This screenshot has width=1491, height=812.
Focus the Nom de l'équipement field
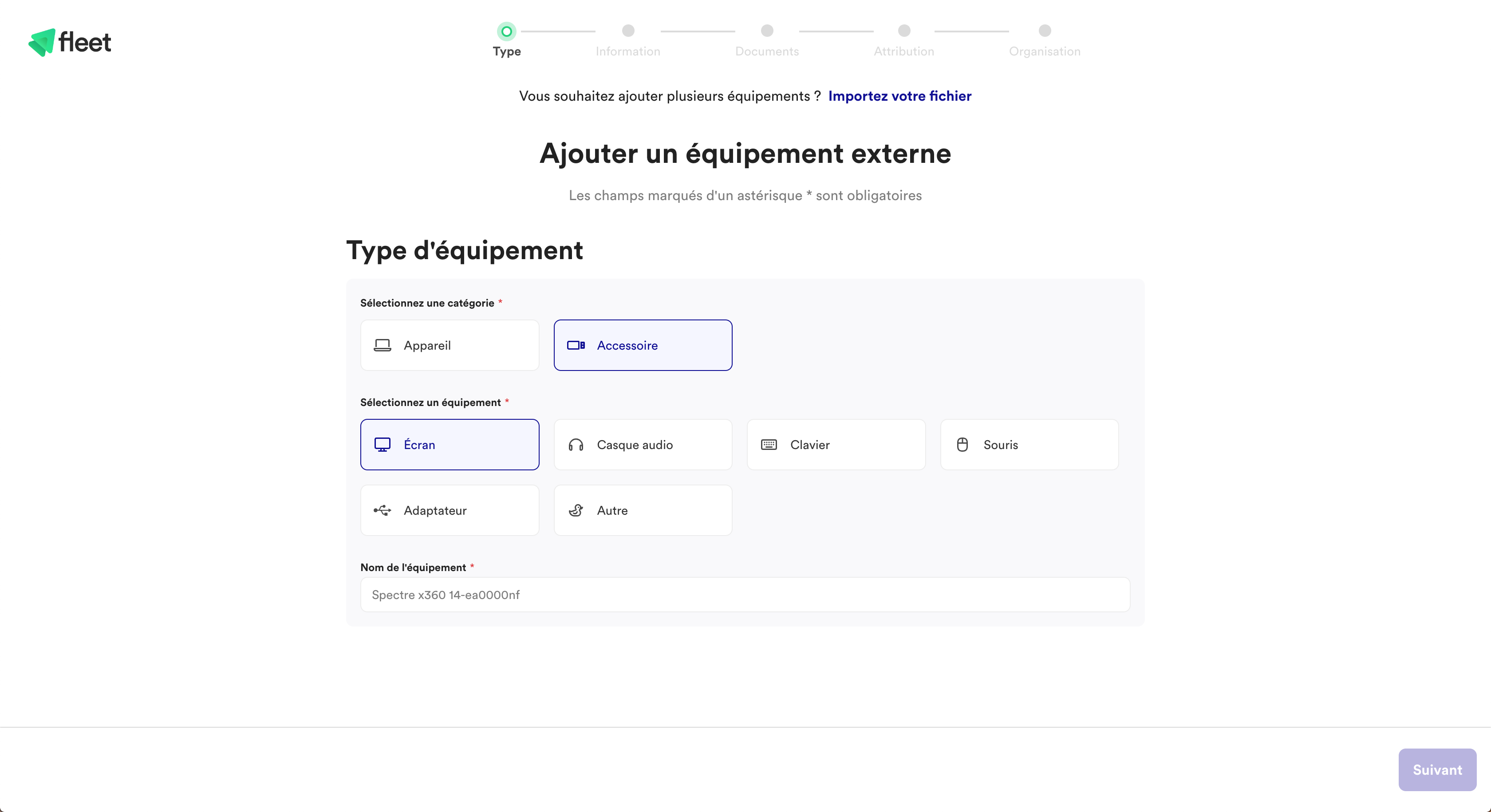[745, 595]
